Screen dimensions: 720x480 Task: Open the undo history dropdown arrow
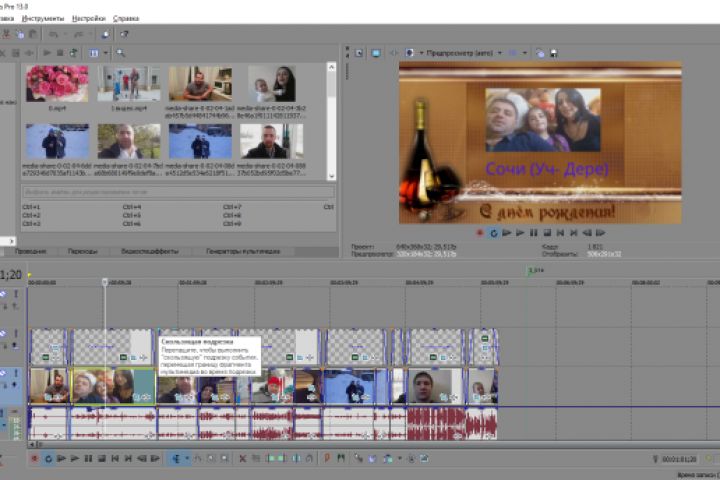(65, 34)
